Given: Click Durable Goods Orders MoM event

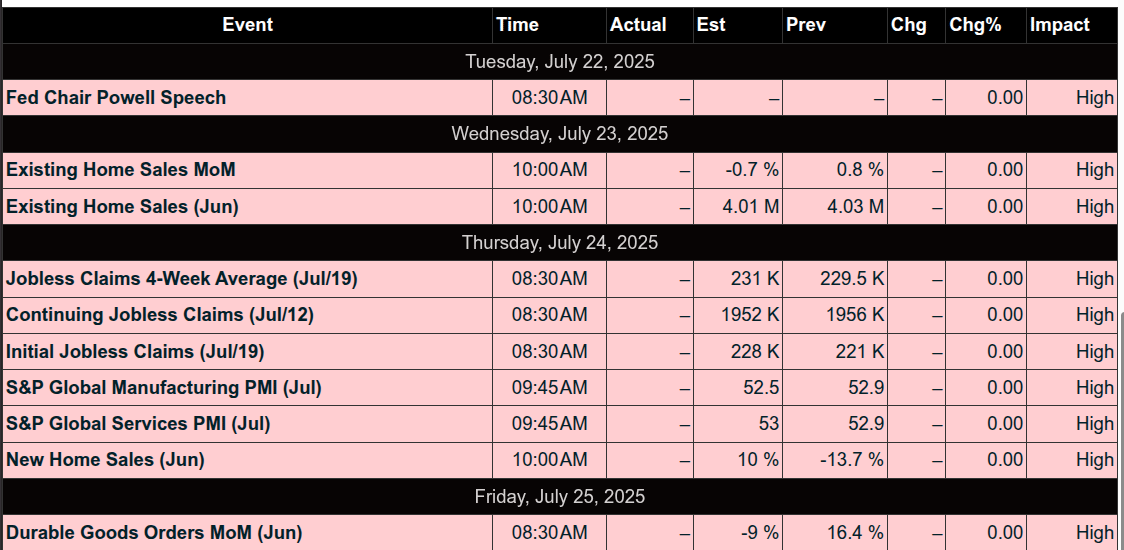Looking at the screenshot, I should (x=154, y=533).
